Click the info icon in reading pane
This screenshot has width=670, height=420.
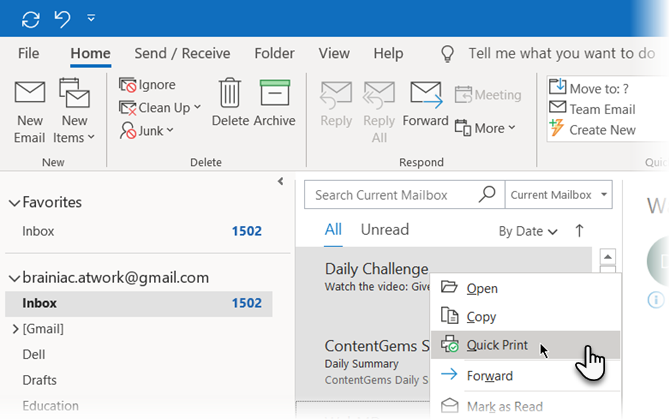[656, 300]
